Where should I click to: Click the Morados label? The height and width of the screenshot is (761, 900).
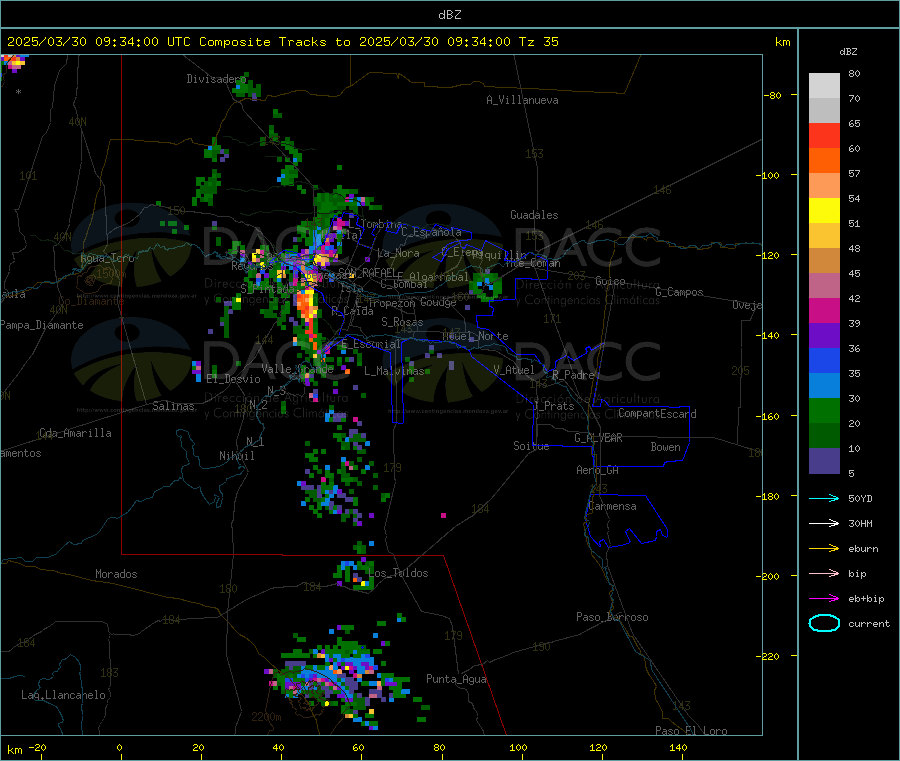point(116,574)
